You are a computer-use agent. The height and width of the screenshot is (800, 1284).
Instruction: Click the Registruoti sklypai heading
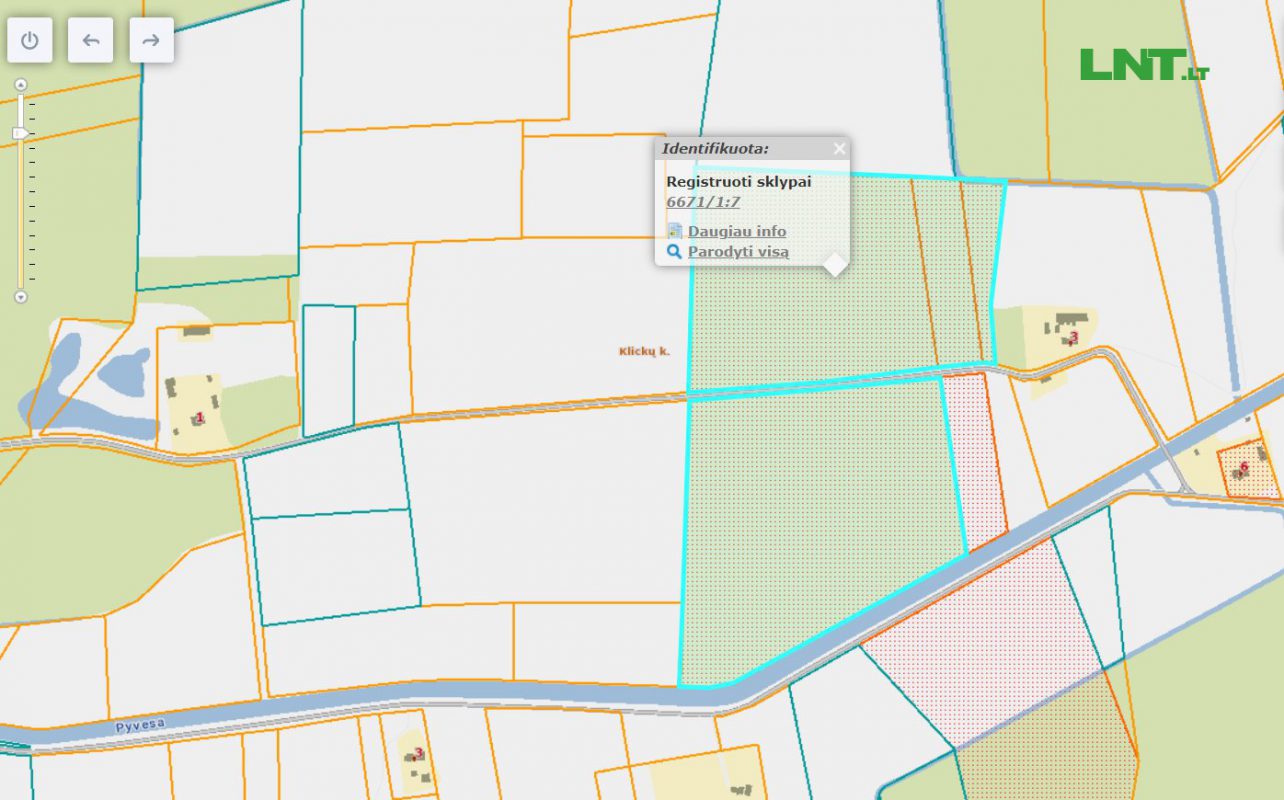739,182
